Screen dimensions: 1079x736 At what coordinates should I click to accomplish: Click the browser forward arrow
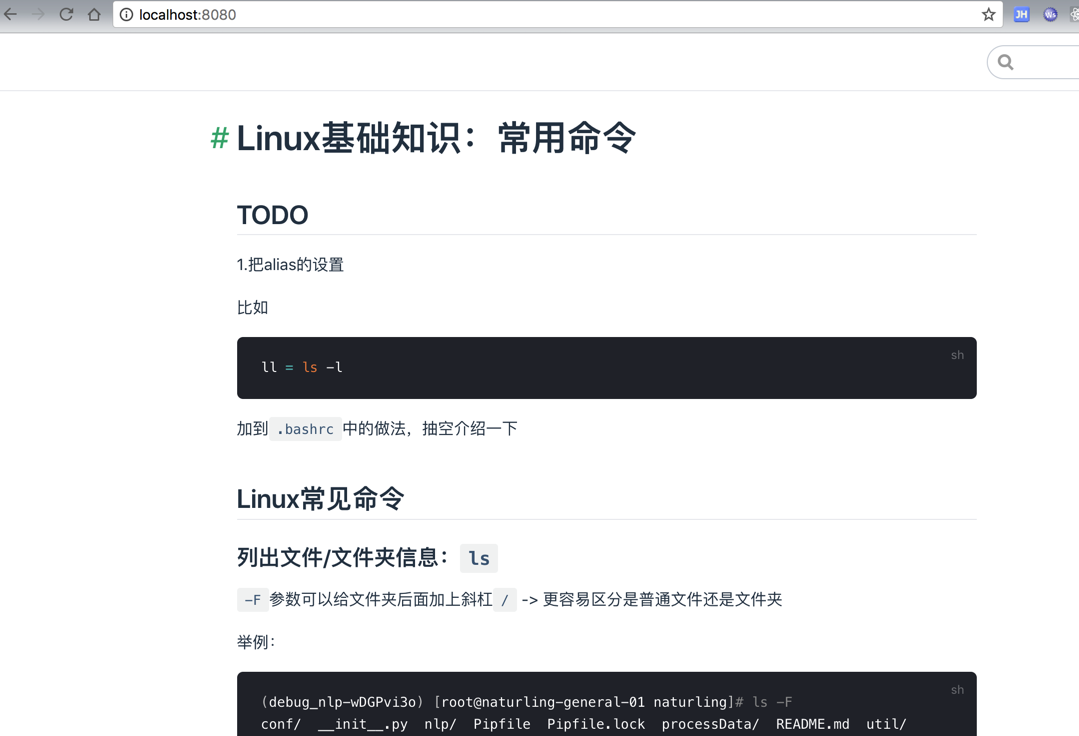click(38, 15)
